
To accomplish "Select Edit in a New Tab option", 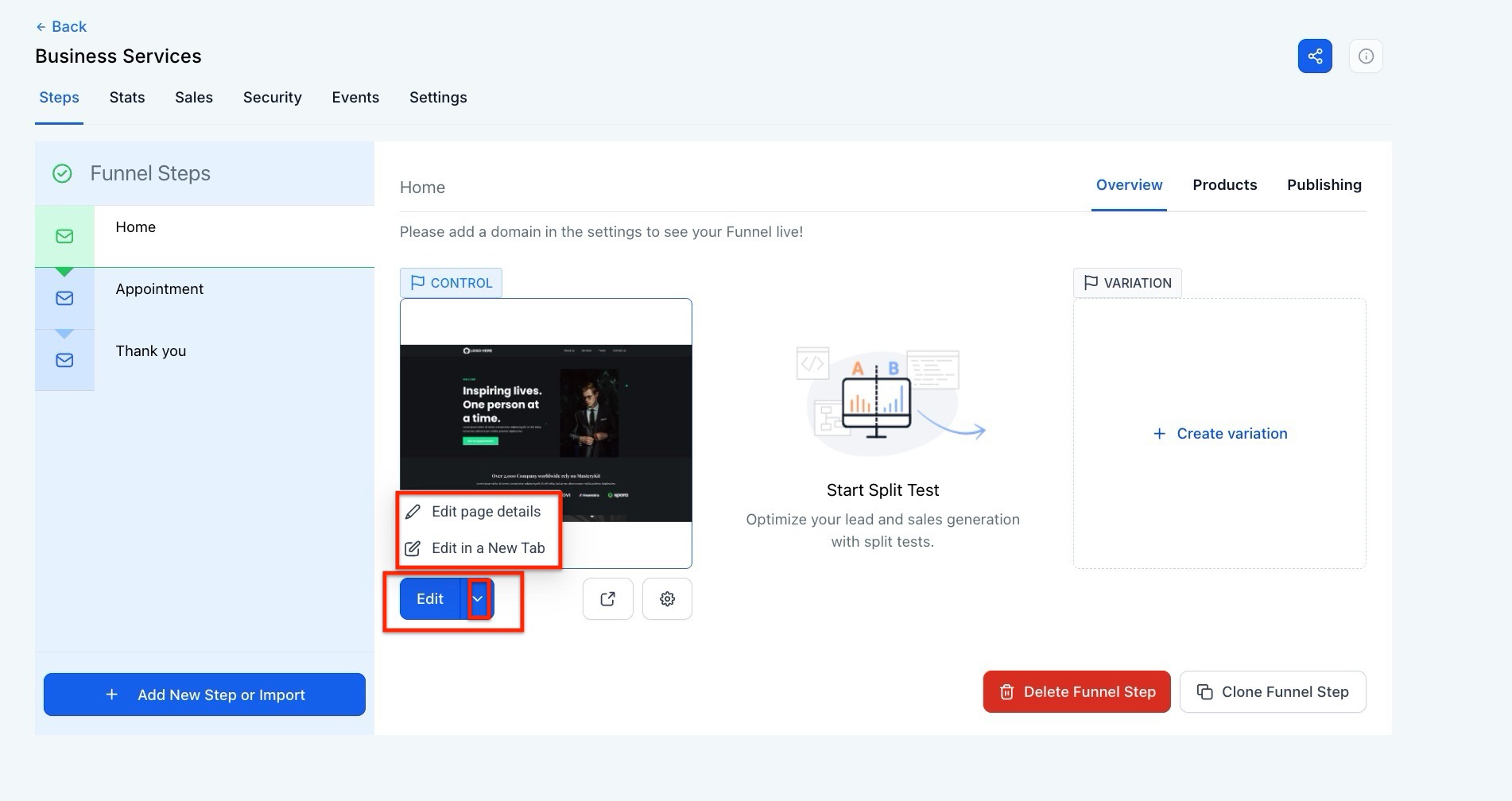I will point(487,548).
